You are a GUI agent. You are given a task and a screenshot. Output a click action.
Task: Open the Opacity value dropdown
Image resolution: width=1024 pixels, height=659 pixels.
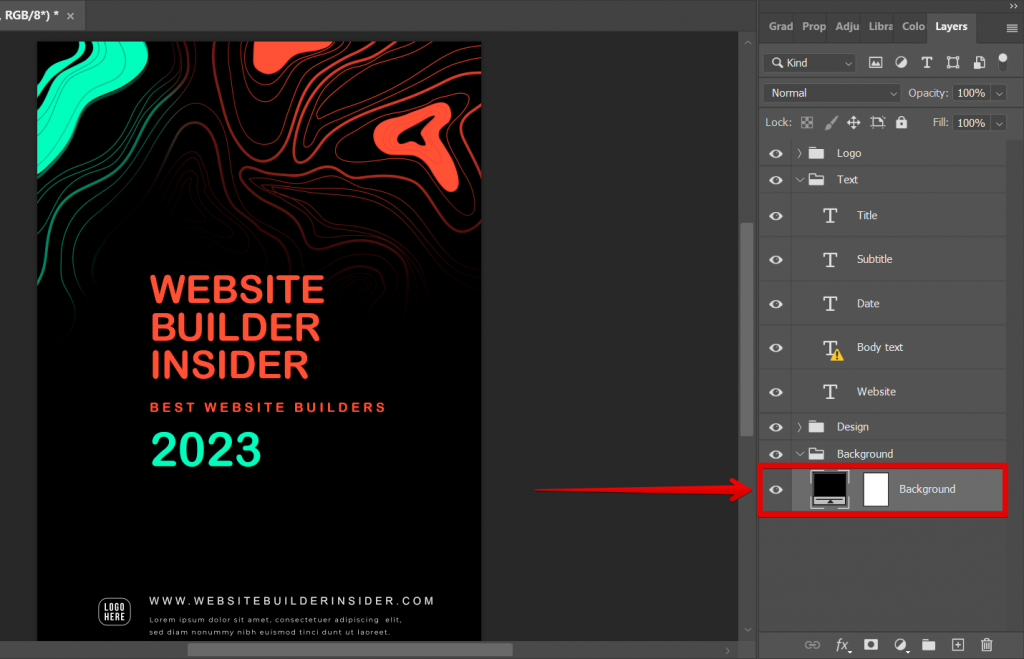[x=997, y=92]
